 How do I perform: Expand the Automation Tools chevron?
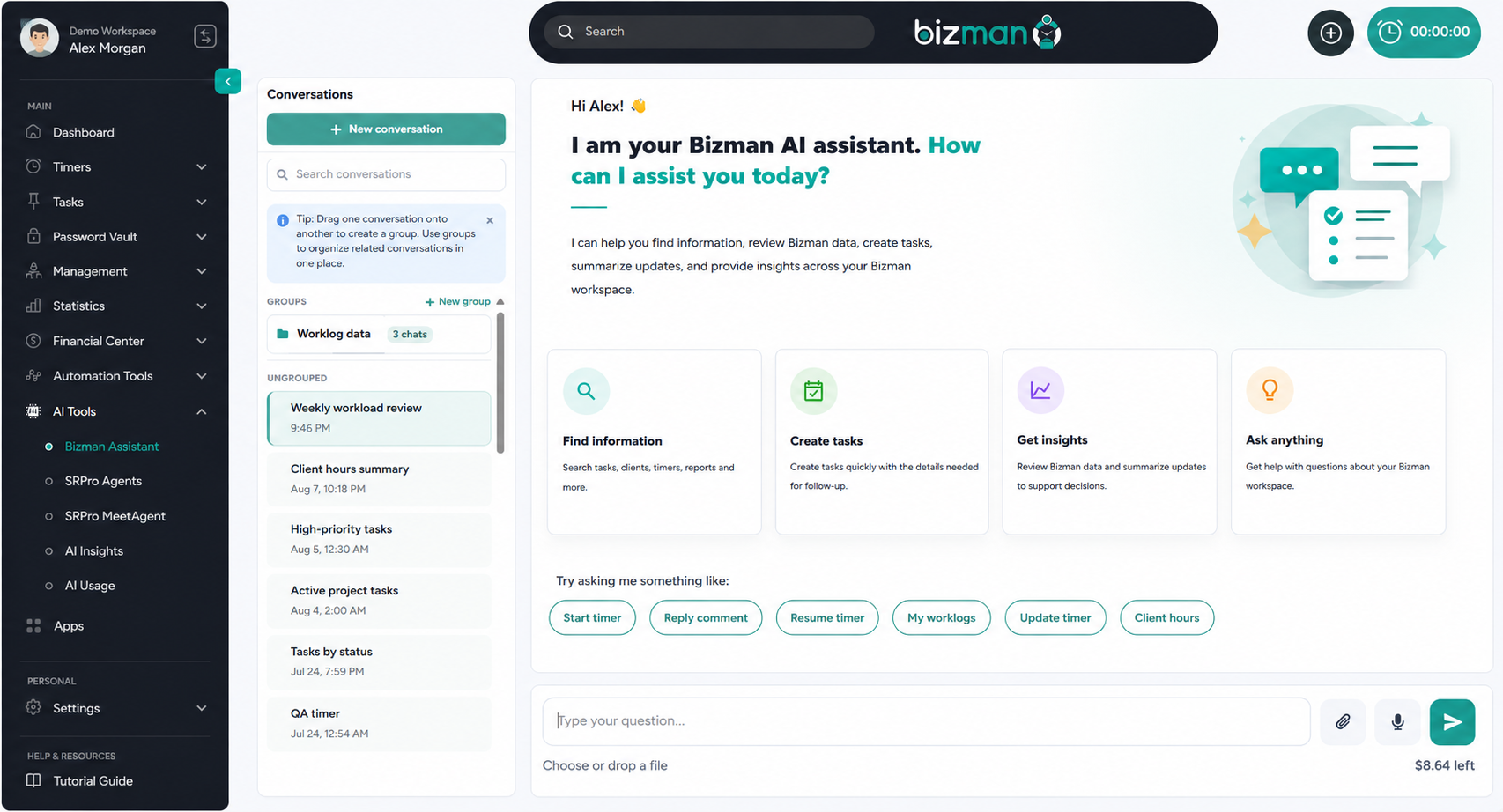click(x=202, y=375)
